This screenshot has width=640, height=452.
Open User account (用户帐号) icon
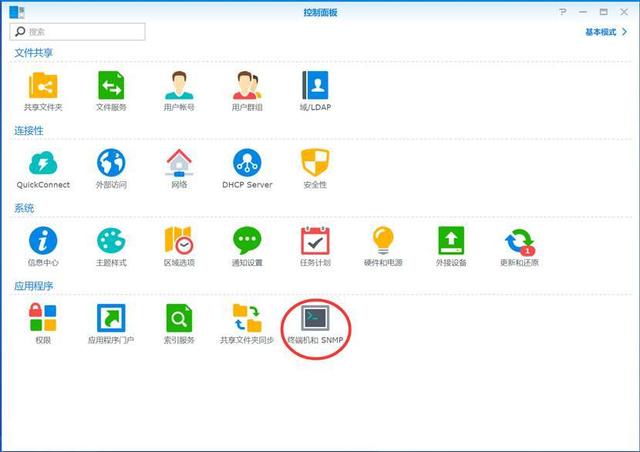coord(179,85)
